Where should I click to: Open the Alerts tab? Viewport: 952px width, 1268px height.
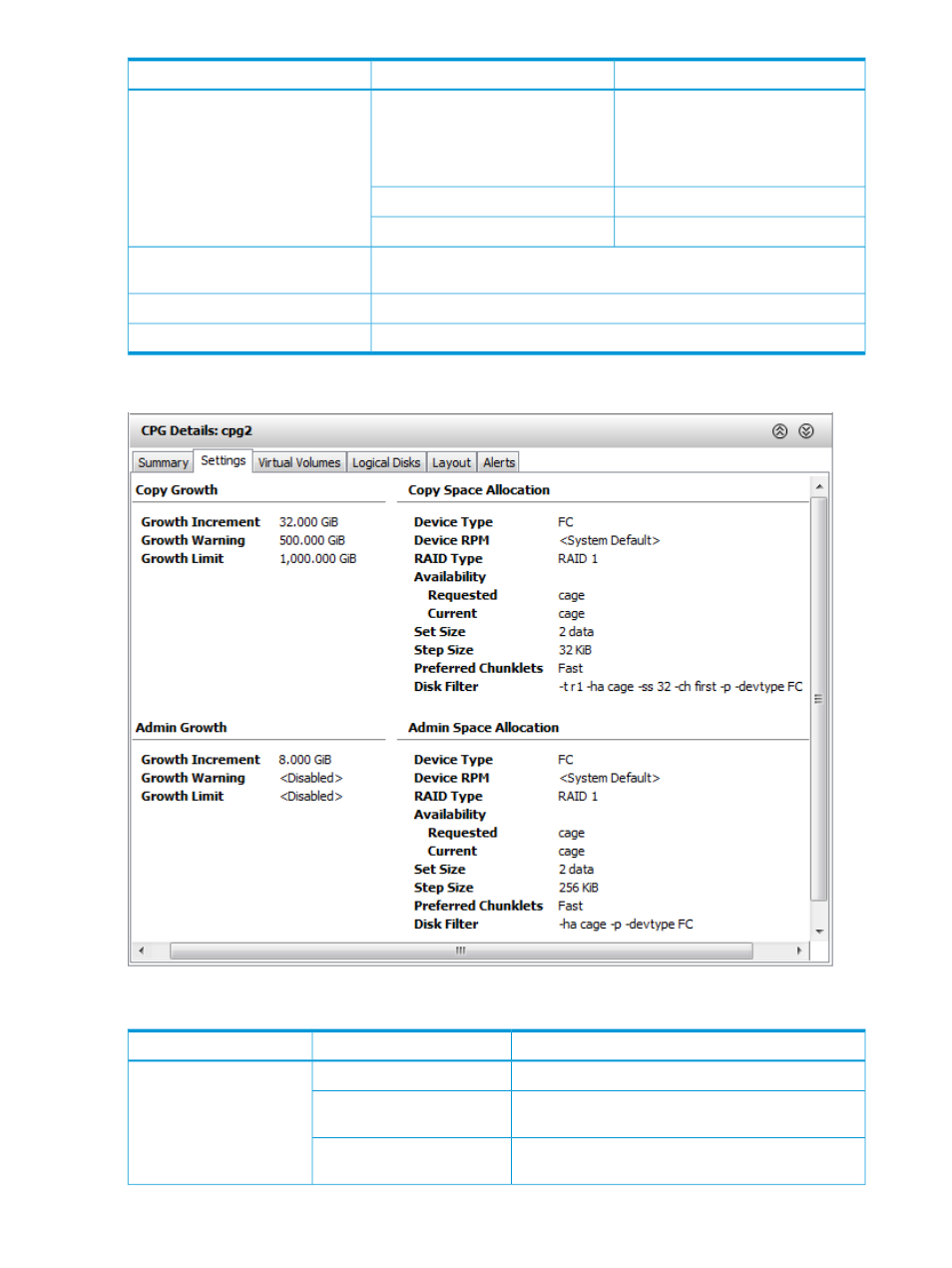point(499,462)
